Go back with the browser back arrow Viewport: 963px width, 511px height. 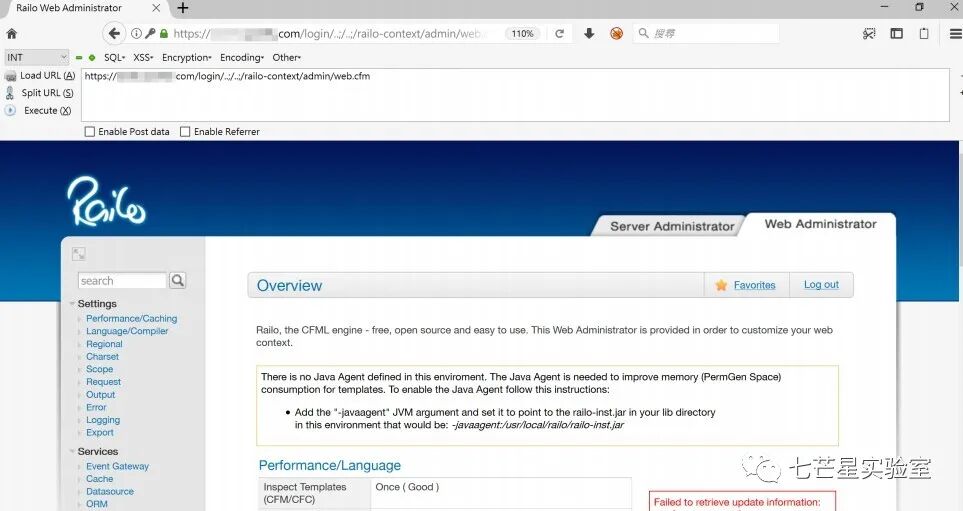coord(114,33)
